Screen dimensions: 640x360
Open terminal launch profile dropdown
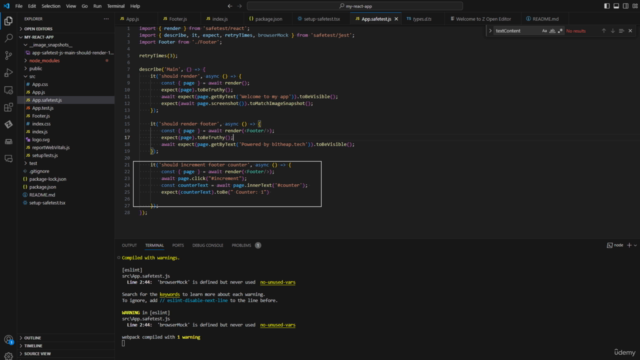[636, 245]
